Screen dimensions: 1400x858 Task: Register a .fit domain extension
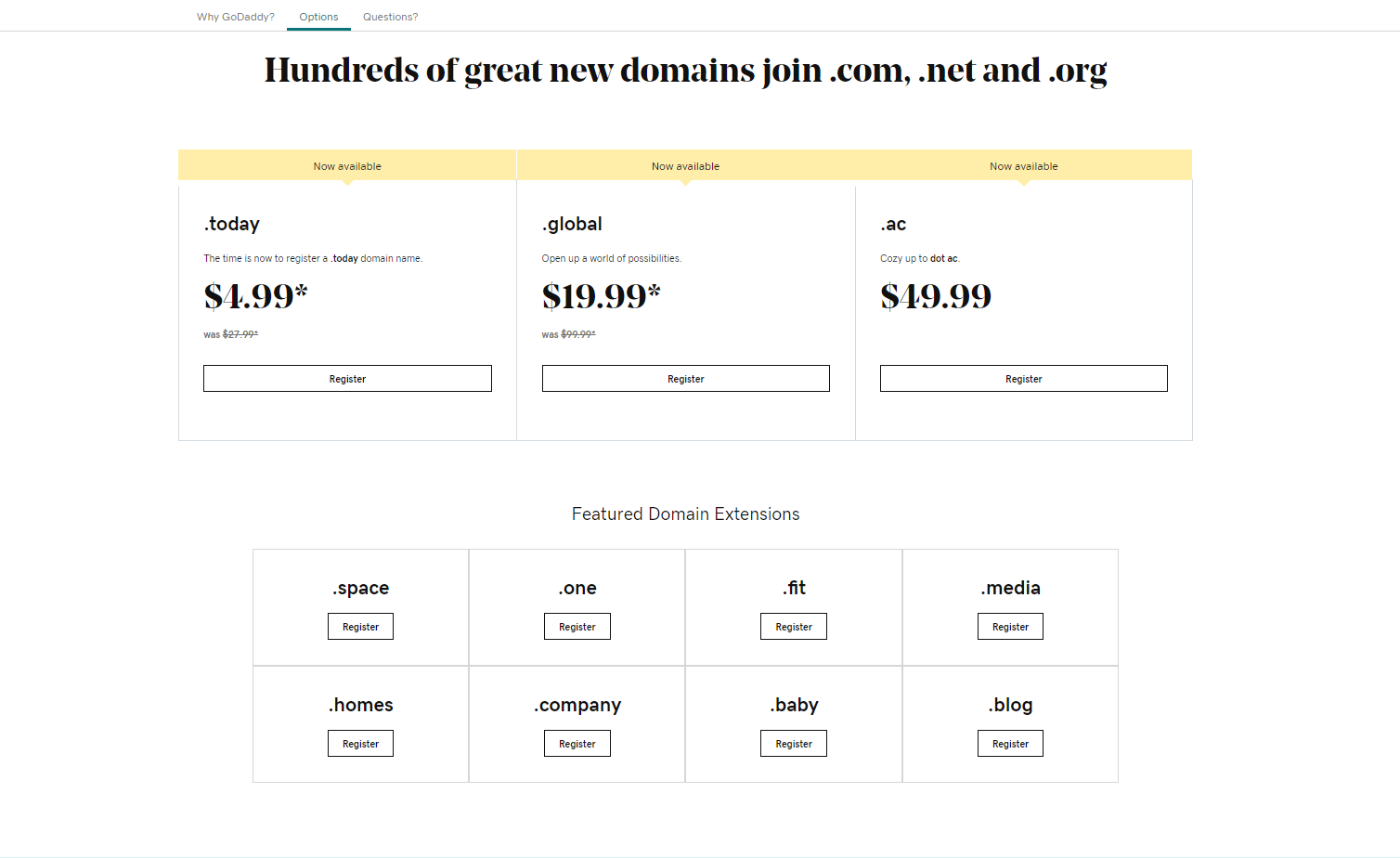click(x=793, y=626)
